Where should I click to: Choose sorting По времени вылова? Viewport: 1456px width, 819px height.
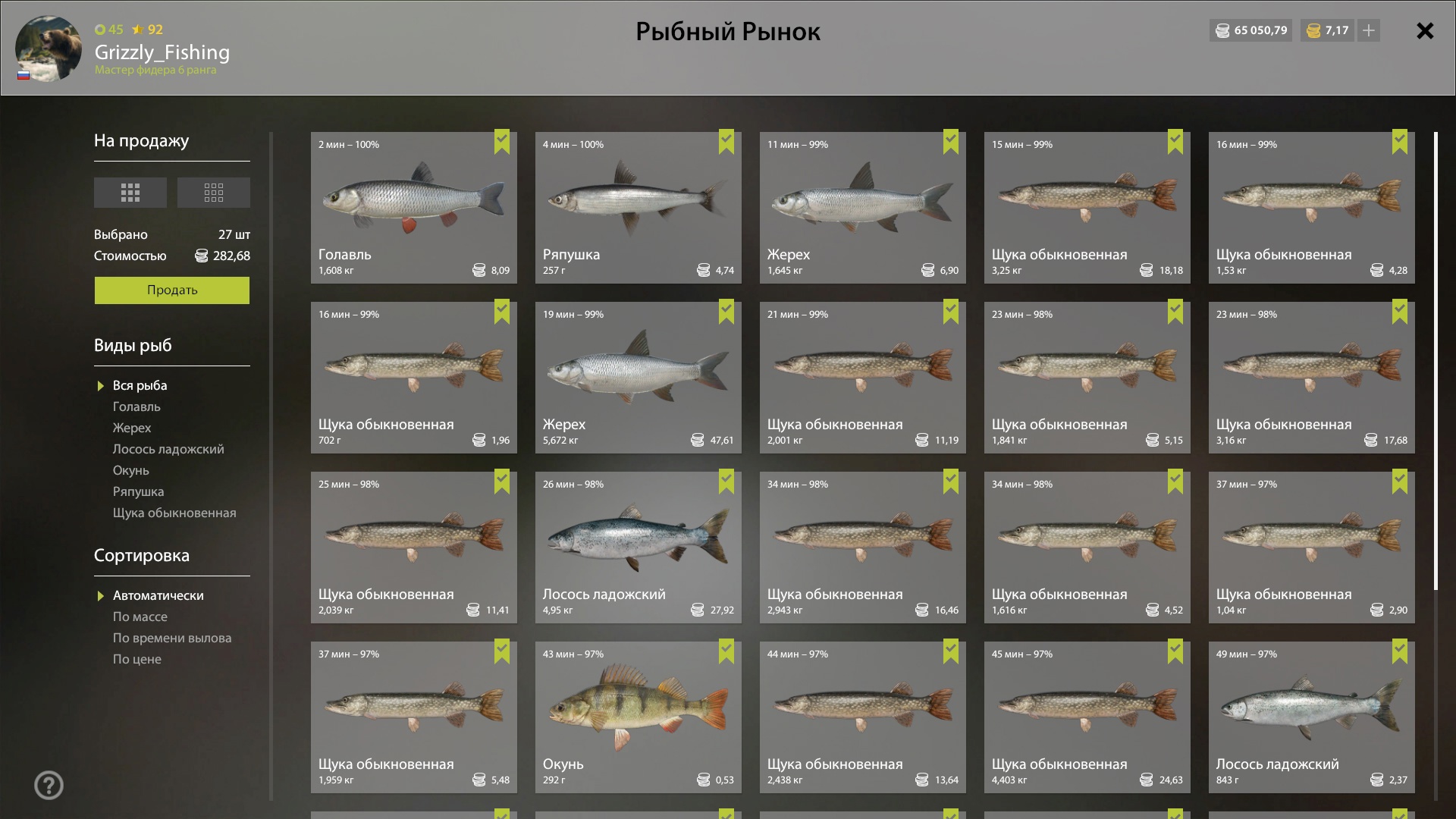pyautogui.click(x=172, y=638)
